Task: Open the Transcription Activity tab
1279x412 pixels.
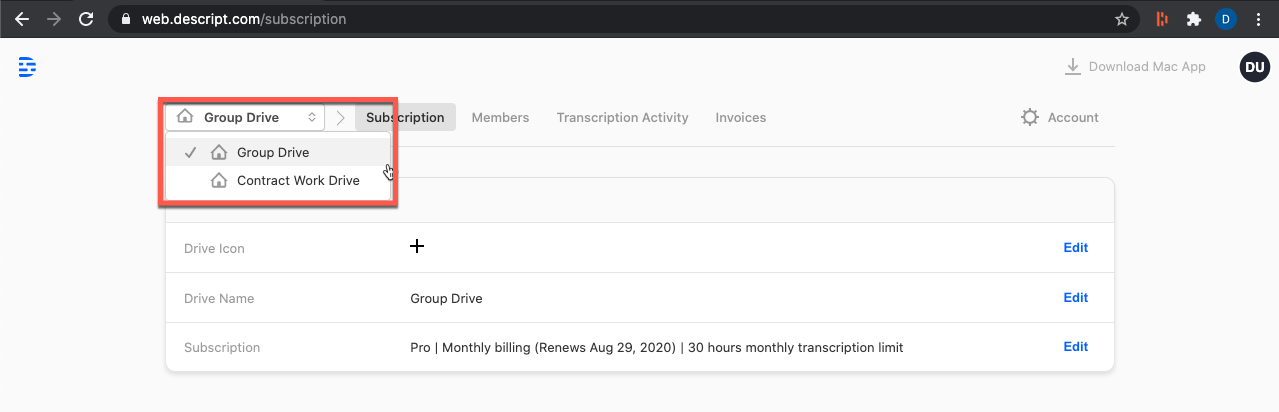Action: click(622, 117)
